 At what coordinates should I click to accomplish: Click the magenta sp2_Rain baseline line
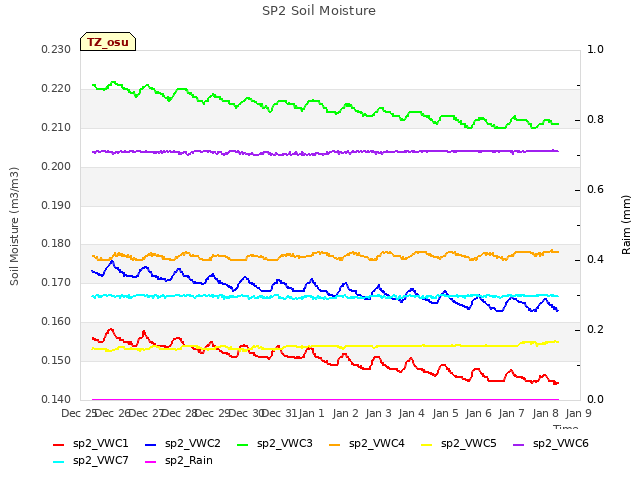pos(325,400)
